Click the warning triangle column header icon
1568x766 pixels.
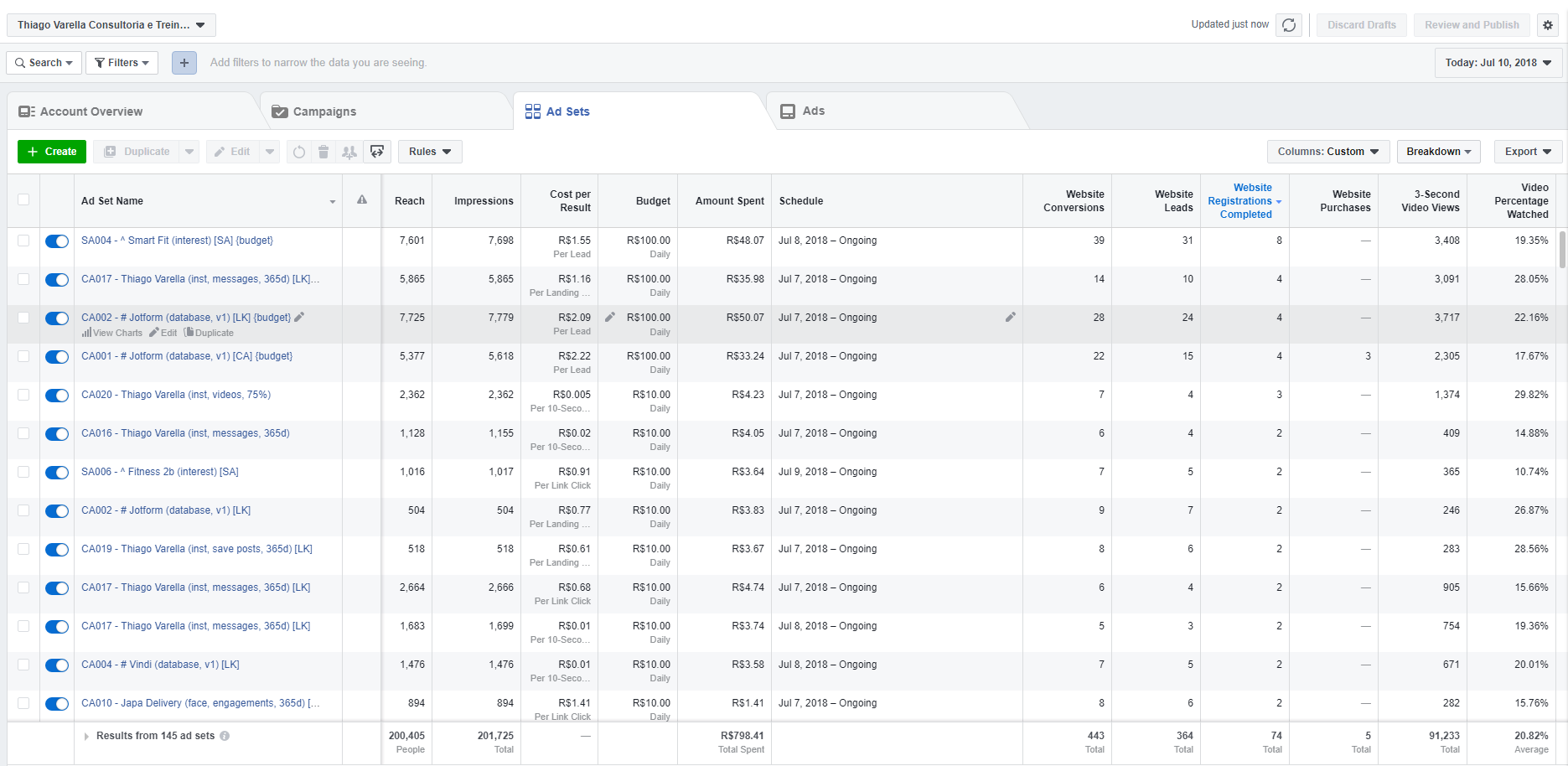pyautogui.click(x=362, y=200)
